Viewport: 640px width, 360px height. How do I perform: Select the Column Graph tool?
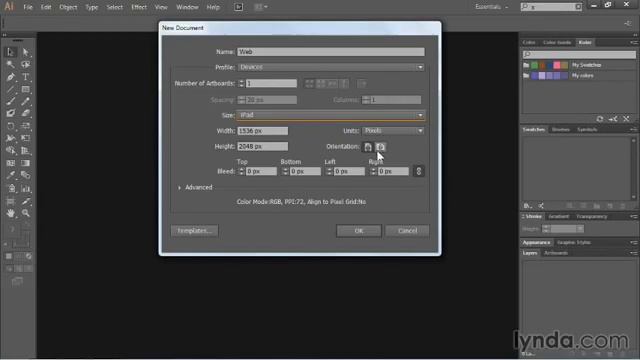(x=25, y=189)
